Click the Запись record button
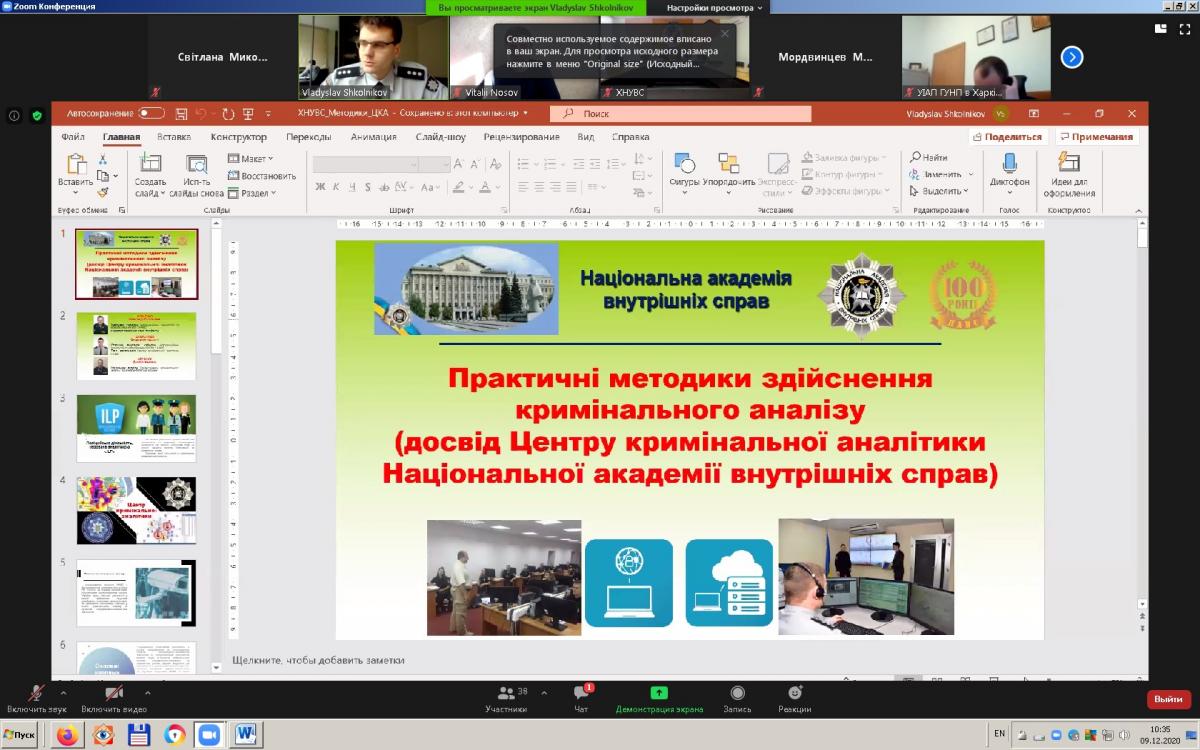The height and width of the screenshot is (750, 1200). [x=737, y=699]
